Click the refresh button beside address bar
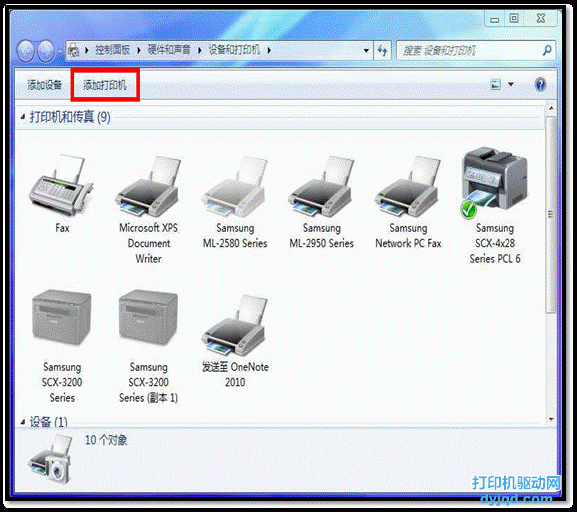Viewport: 577px width, 512px height. (x=383, y=50)
